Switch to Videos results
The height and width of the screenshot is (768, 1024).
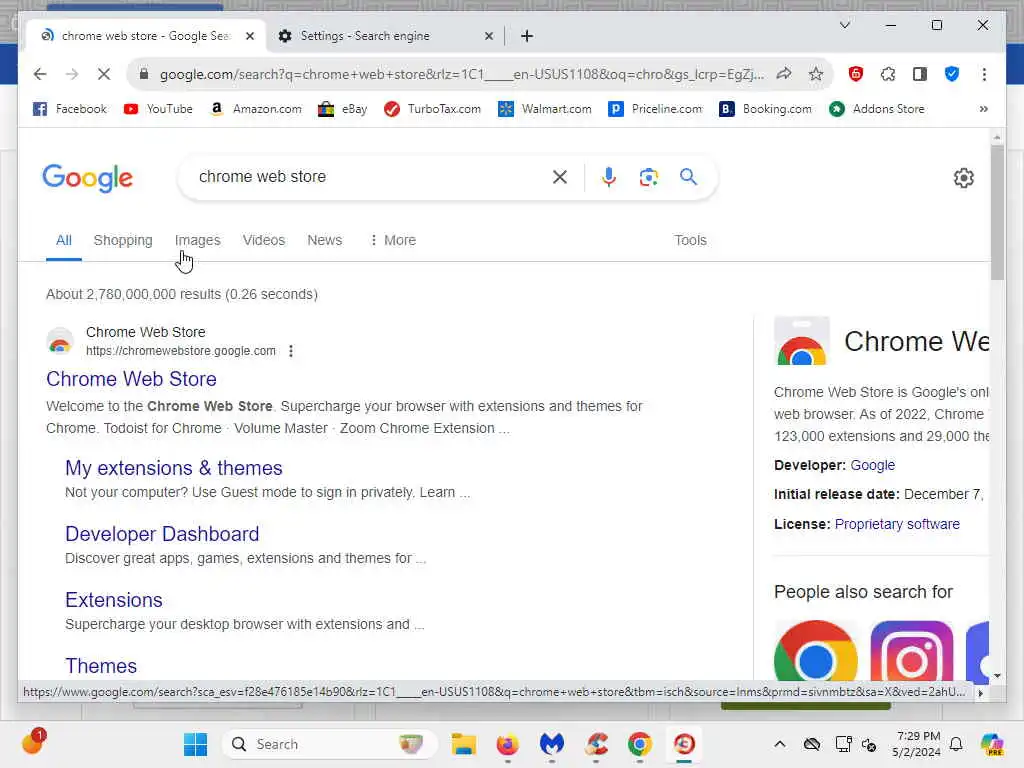click(x=264, y=240)
